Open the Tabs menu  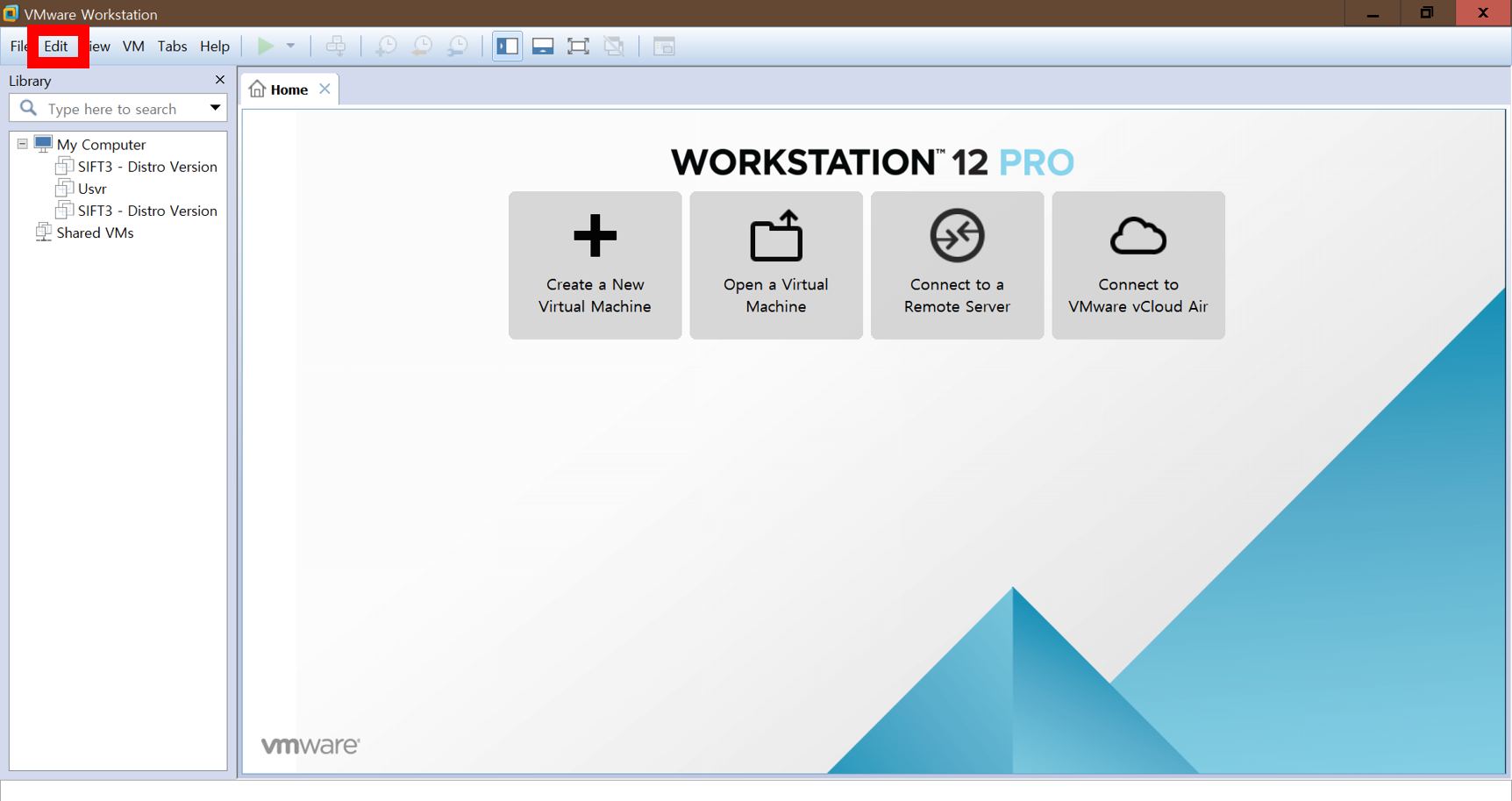click(x=172, y=46)
